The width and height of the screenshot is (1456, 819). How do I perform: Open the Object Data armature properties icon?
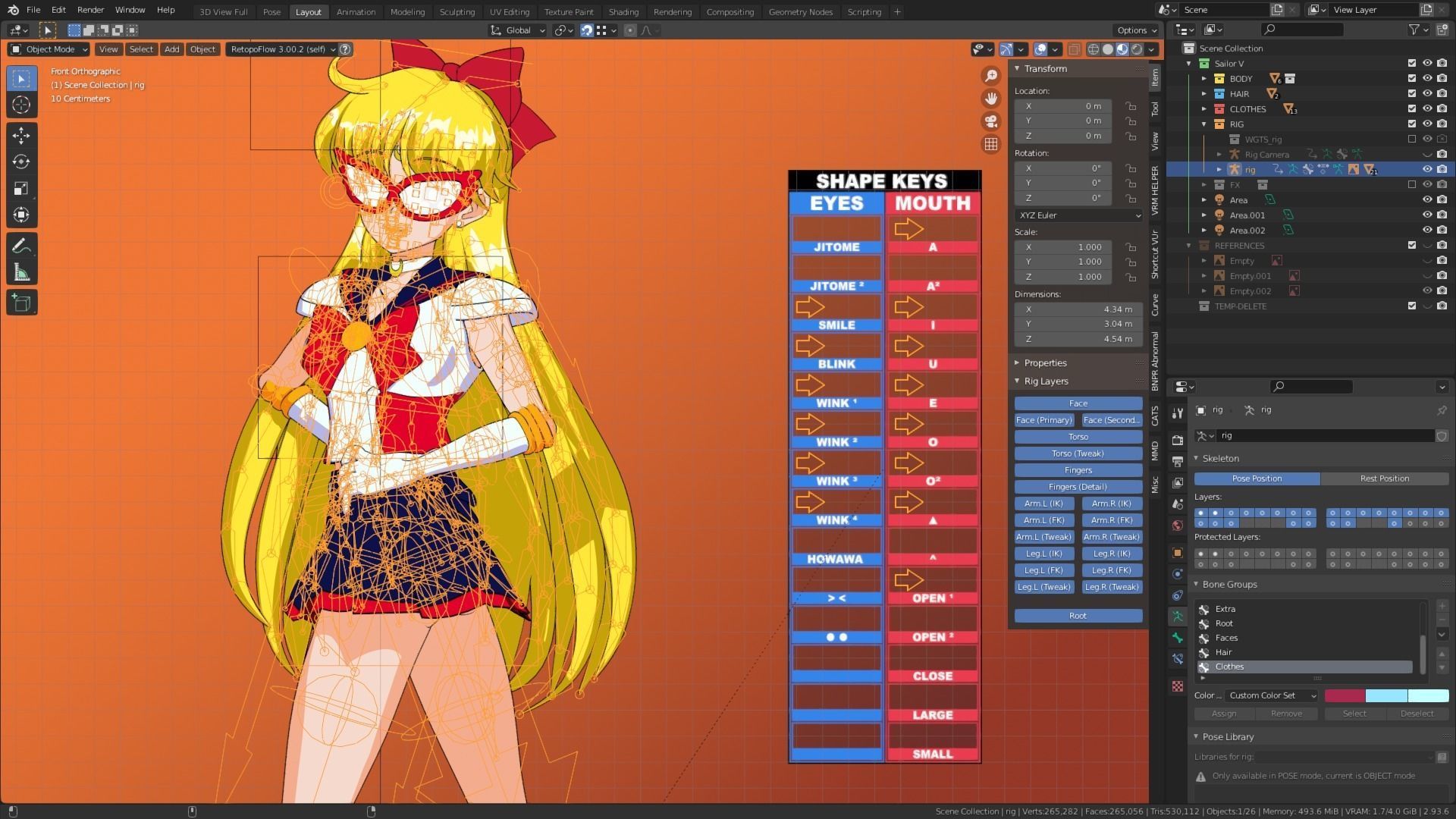(x=1177, y=617)
